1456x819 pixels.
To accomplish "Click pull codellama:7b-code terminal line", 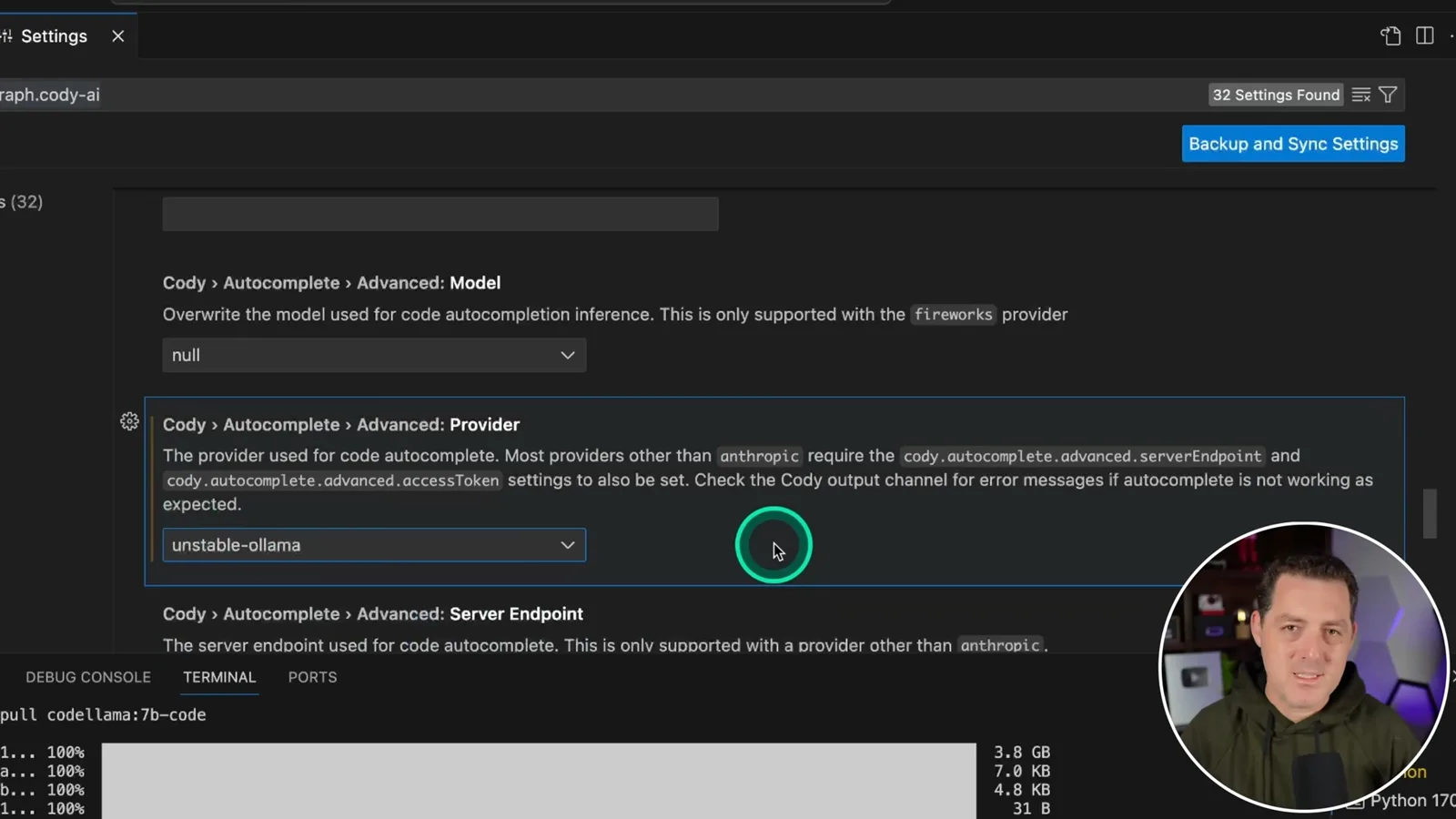I will pyautogui.click(x=103, y=715).
